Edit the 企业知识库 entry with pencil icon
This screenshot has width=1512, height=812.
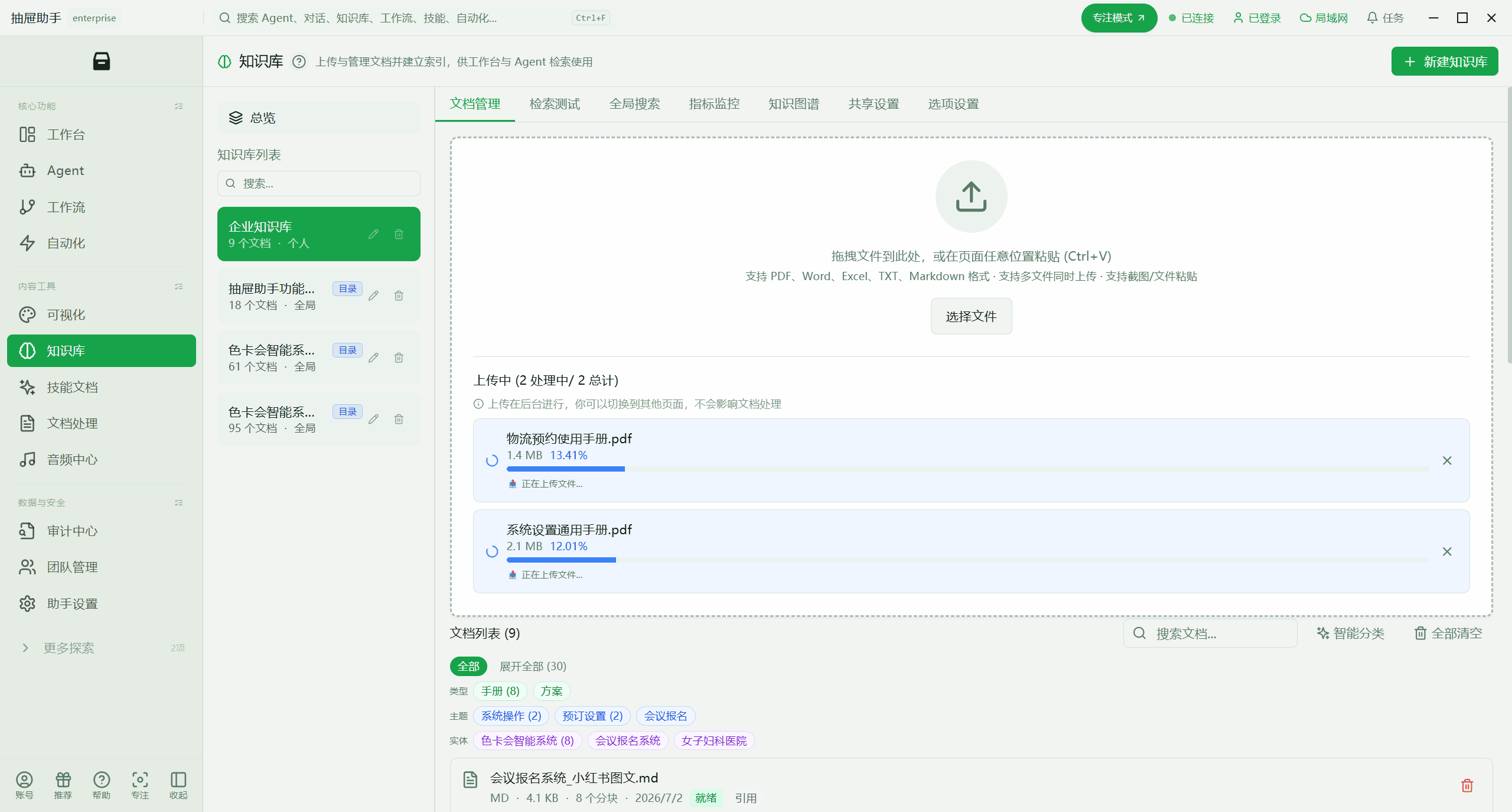(373, 234)
